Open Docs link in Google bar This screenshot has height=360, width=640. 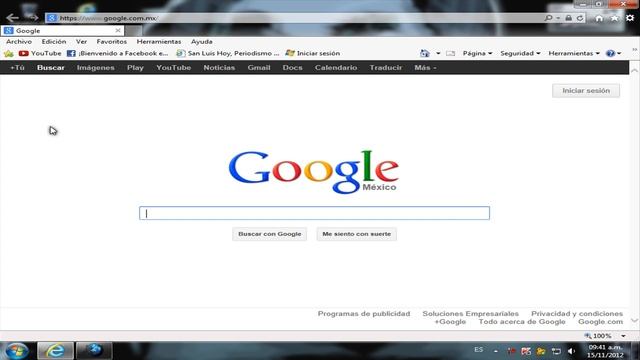click(292, 68)
